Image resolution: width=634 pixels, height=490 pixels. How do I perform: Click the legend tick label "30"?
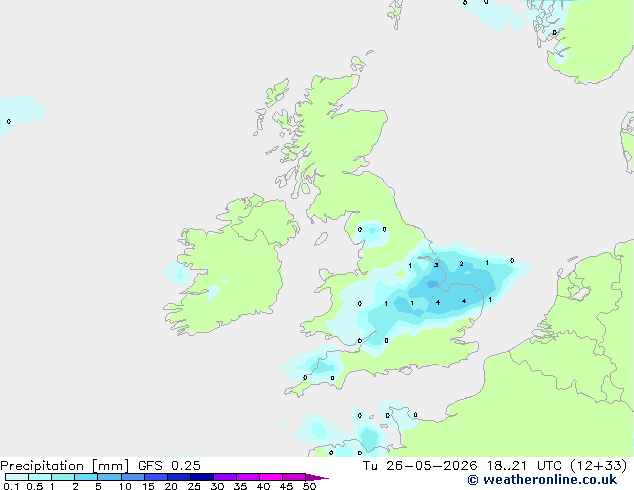[218, 486]
